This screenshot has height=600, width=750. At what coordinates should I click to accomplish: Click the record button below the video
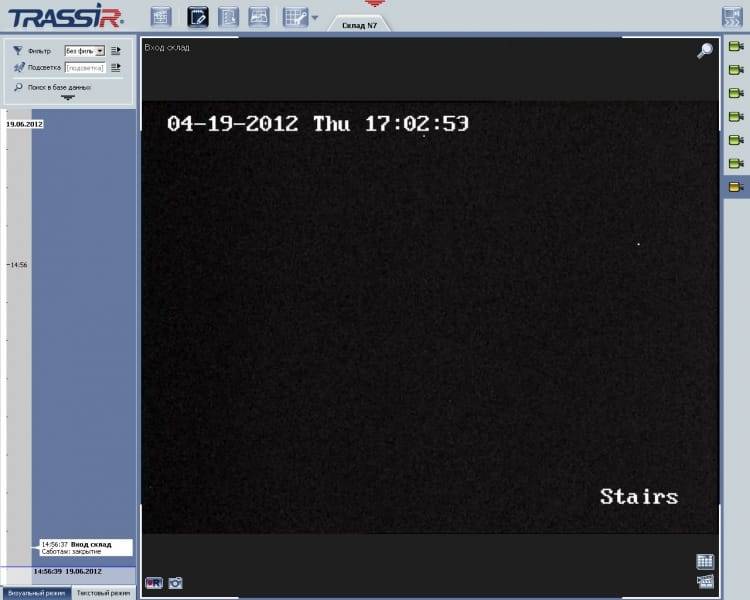tap(154, 582)
